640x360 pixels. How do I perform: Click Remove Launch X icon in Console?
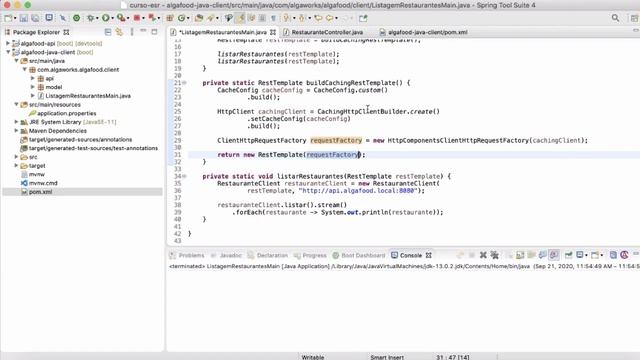(483, 255)
